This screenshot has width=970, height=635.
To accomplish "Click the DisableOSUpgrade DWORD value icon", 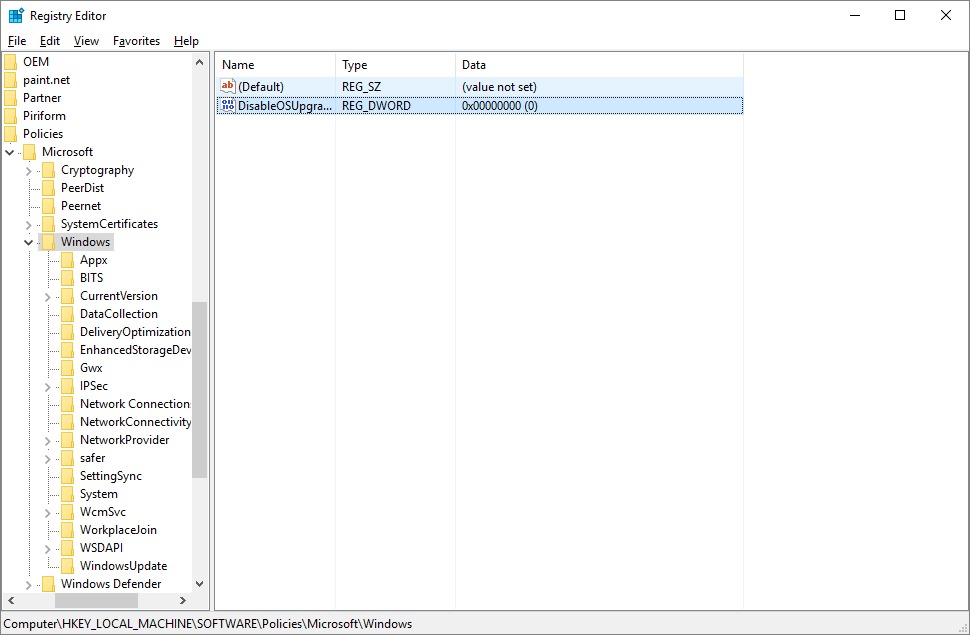I will pyautogui.click(x=227, y=106).
